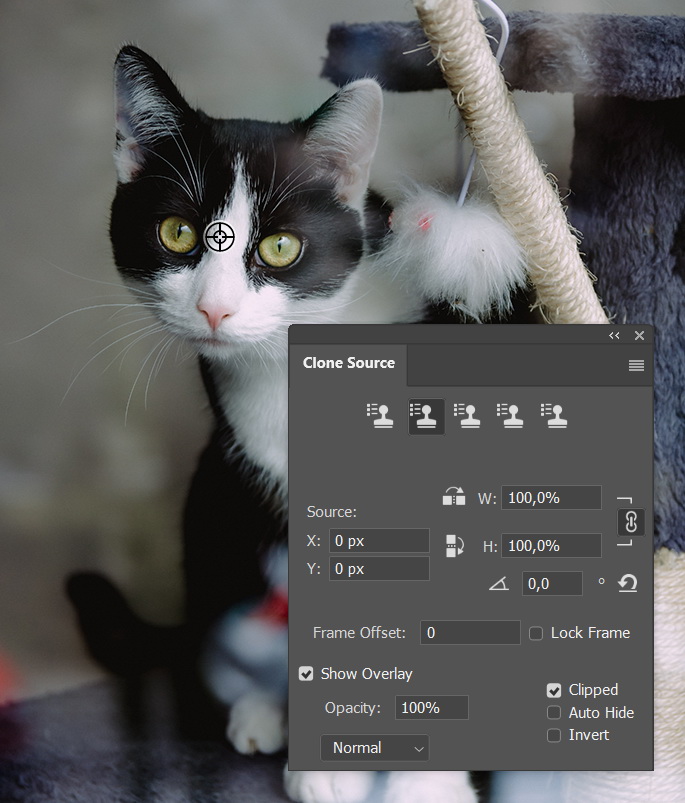Click the flip vertical icon
The height and width of the screenshot is (803, 685).
pos(454,545)
